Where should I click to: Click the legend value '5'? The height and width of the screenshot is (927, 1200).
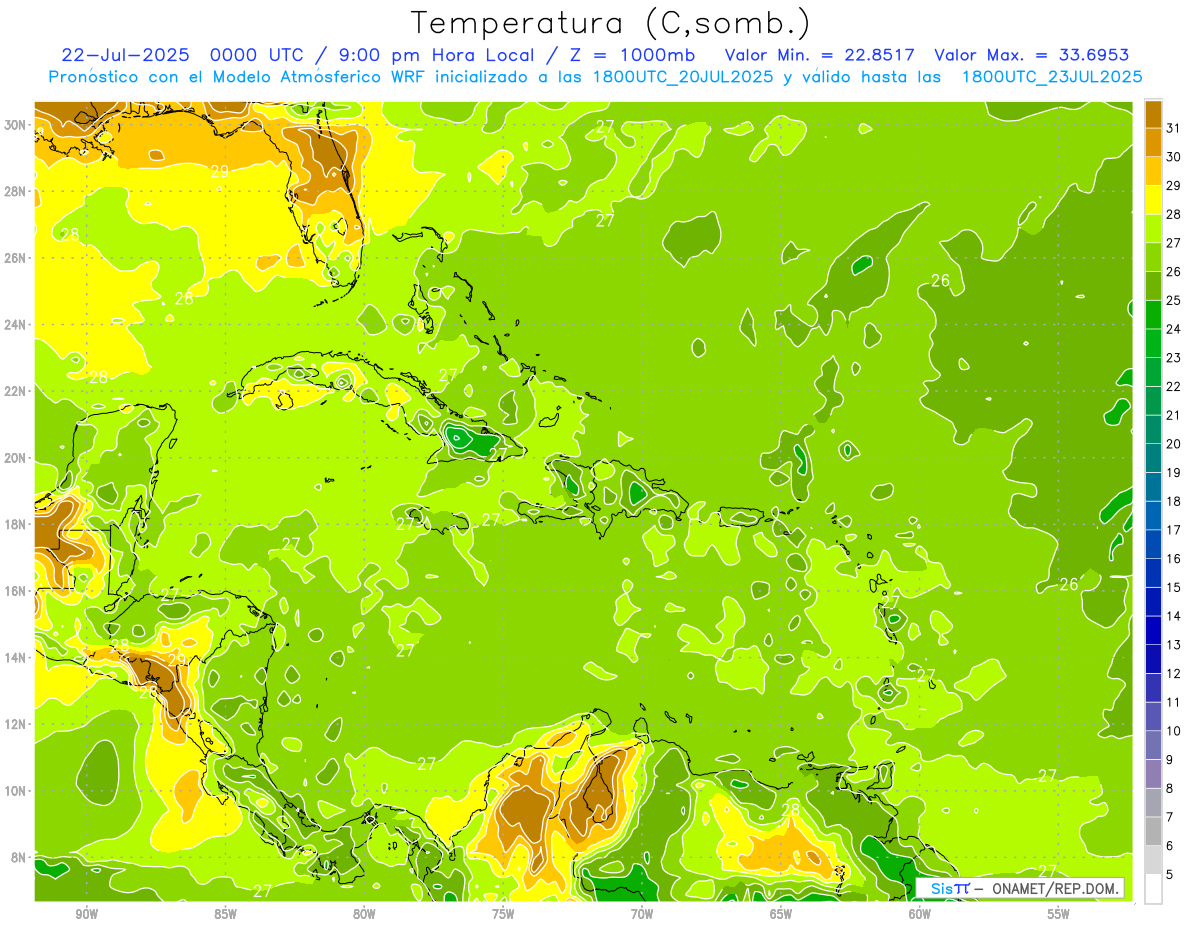pos(1170,875)
